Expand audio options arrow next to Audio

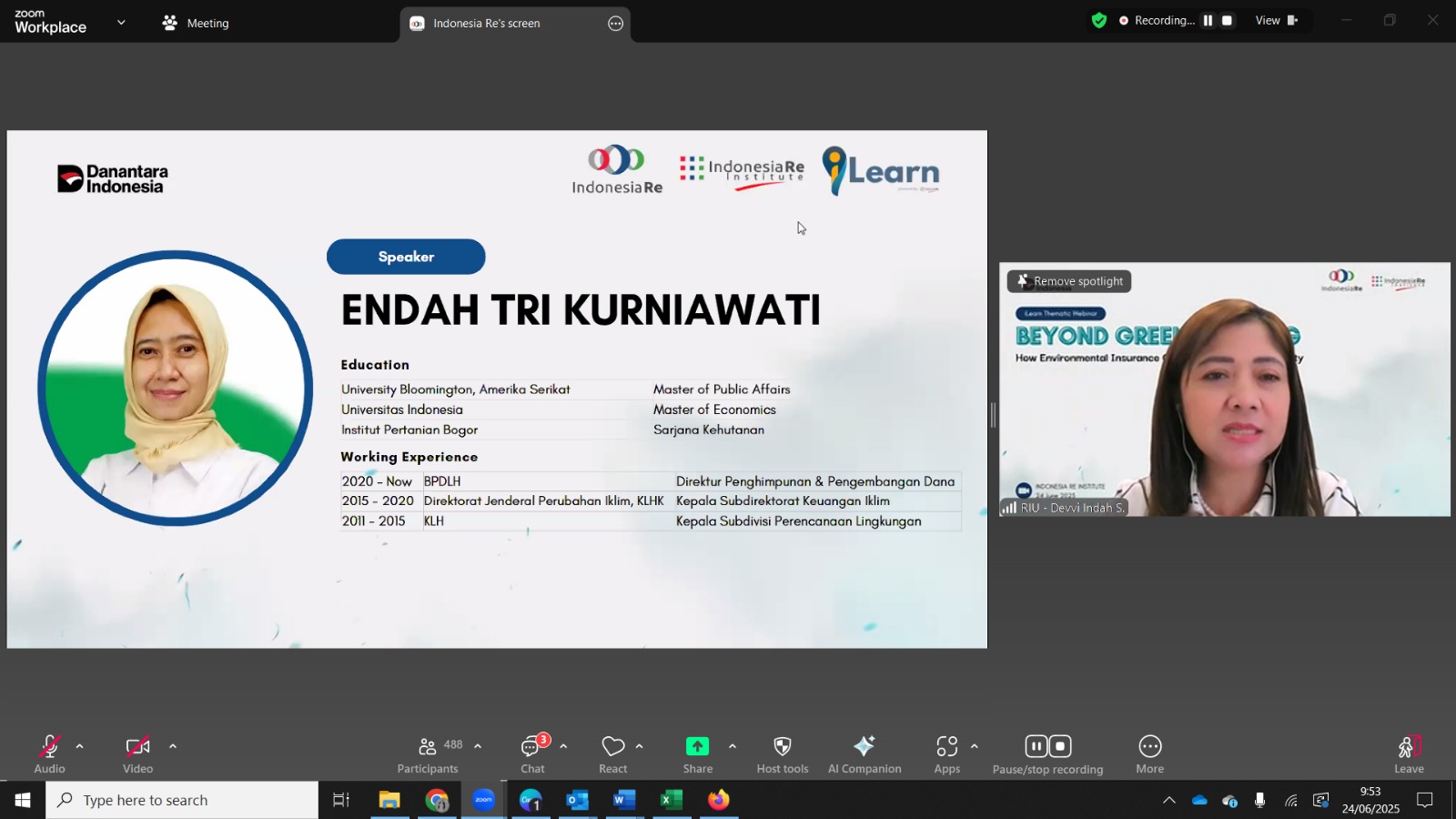(80, 747)
